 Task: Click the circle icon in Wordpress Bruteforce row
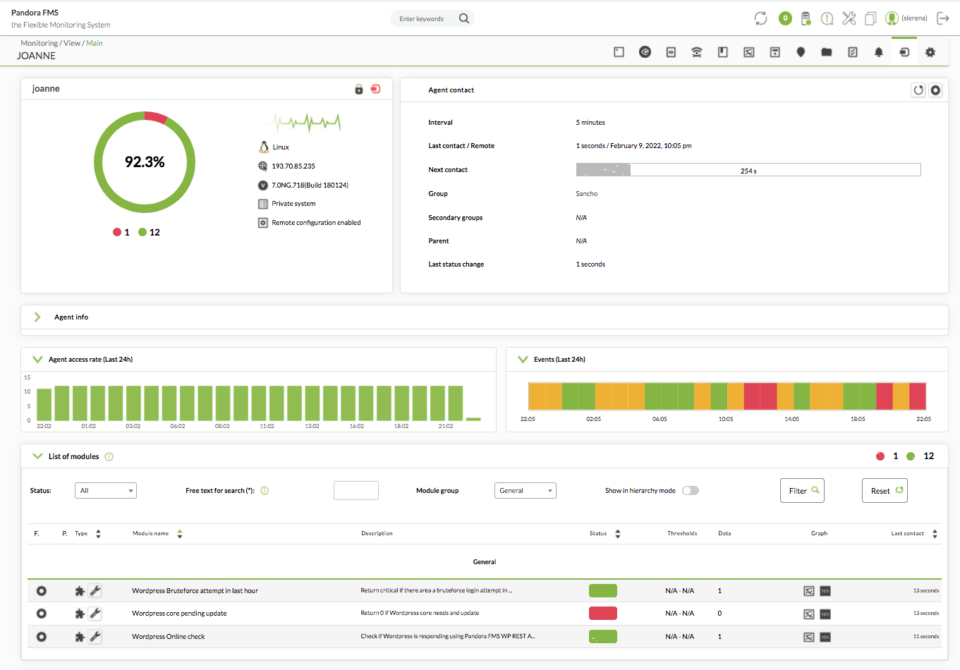pyautogui.click(x=41, y=591)
